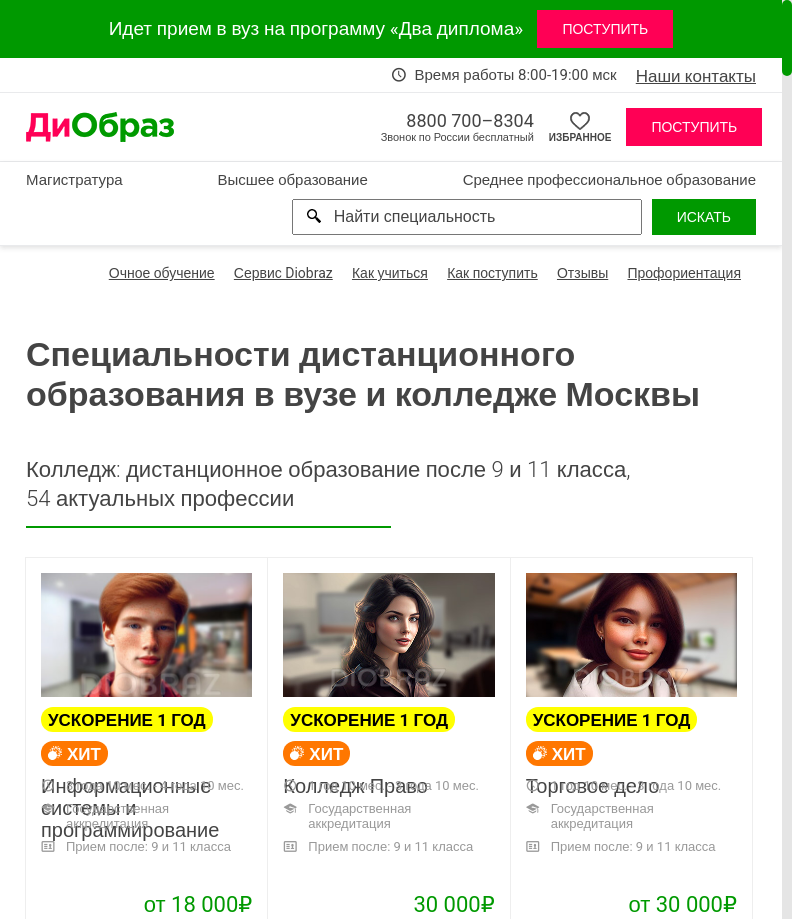The height and width of the screenshot is (919, 792).
Task: Click the ХИТ badge on Торговое дело card
Action: 559,754
